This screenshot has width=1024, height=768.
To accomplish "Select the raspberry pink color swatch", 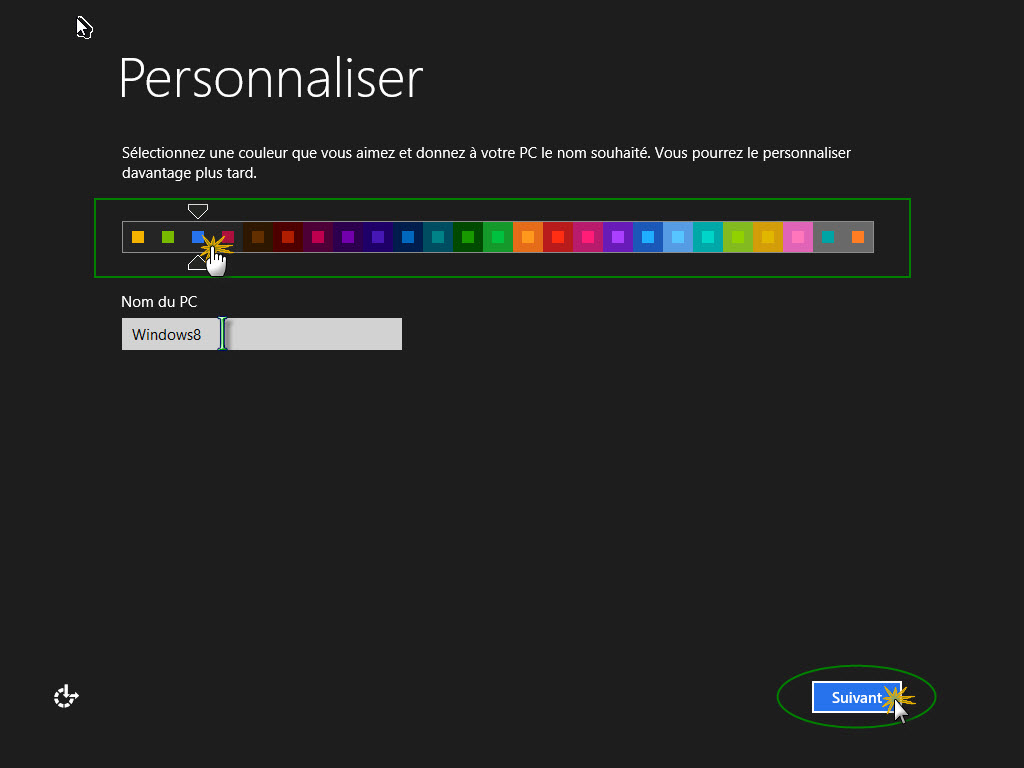I will tap(588, 237).
